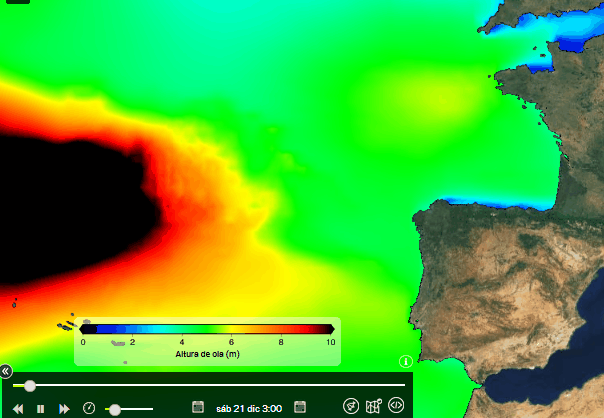This screenshot has height=418, width=604.
Task: Open calendar right of the date
Action: click(x=300, y=407)
